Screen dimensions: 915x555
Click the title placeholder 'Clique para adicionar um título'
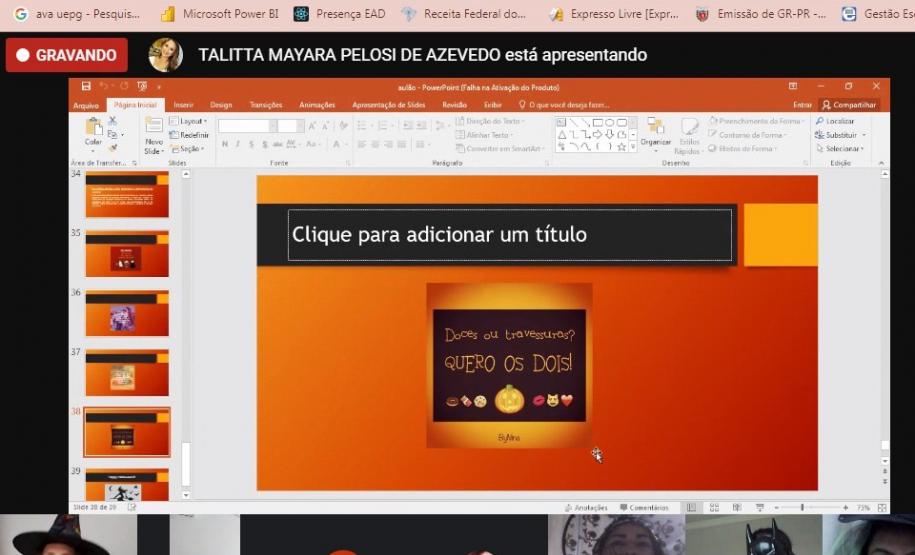pyautogui.click(x=509, y=235)
